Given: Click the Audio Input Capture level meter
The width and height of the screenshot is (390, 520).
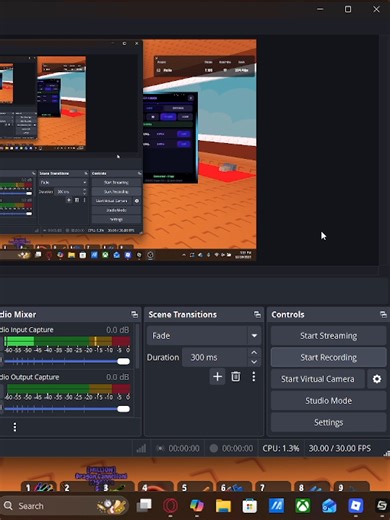Looking at the screenshot, I should pos(67,341).
